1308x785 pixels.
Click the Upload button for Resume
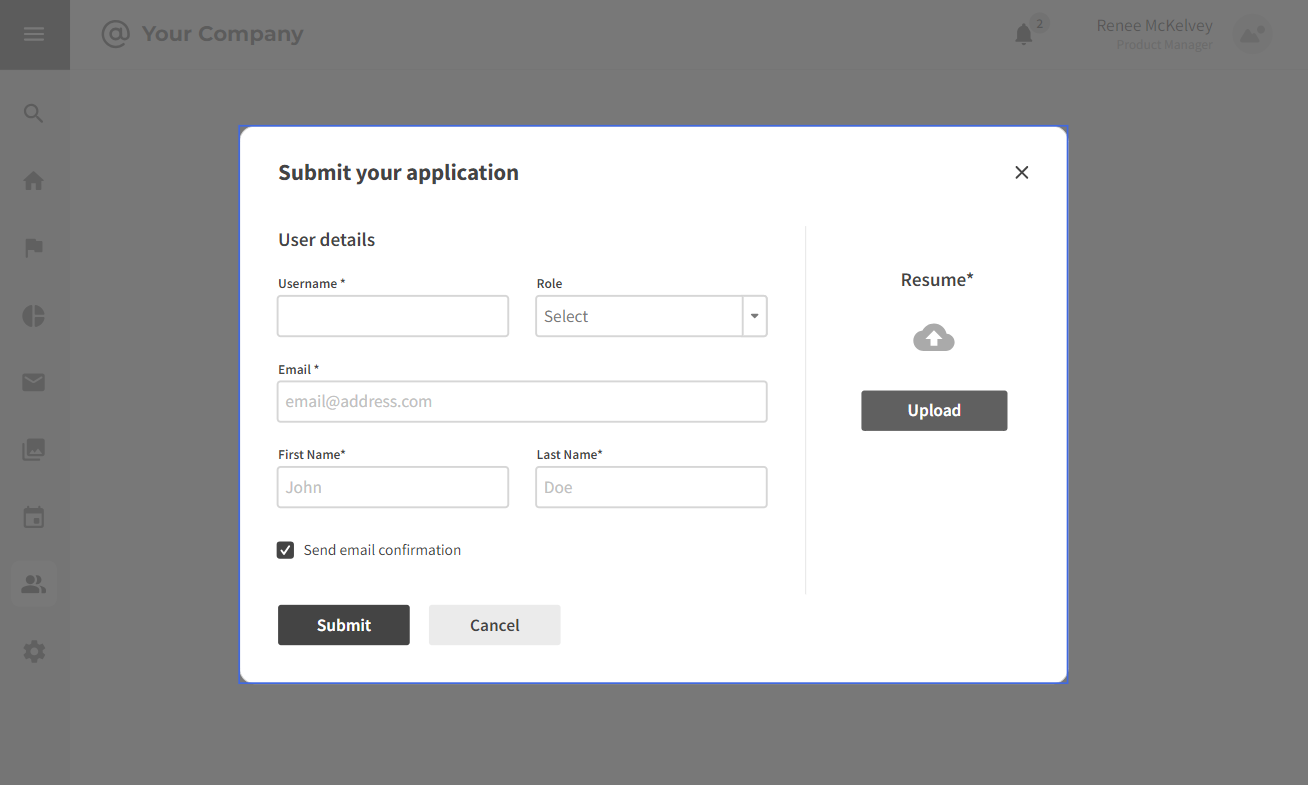933,410
